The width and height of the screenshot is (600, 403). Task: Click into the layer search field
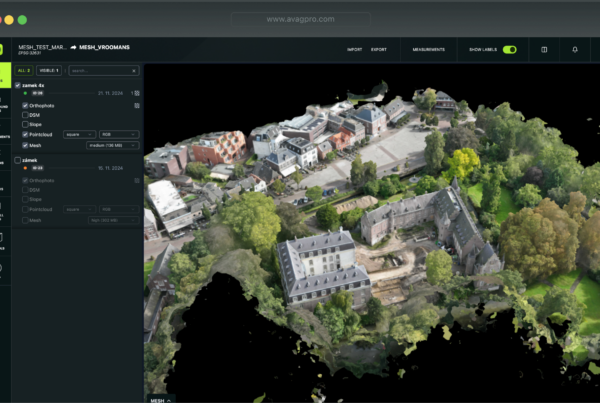pos(98,71)
